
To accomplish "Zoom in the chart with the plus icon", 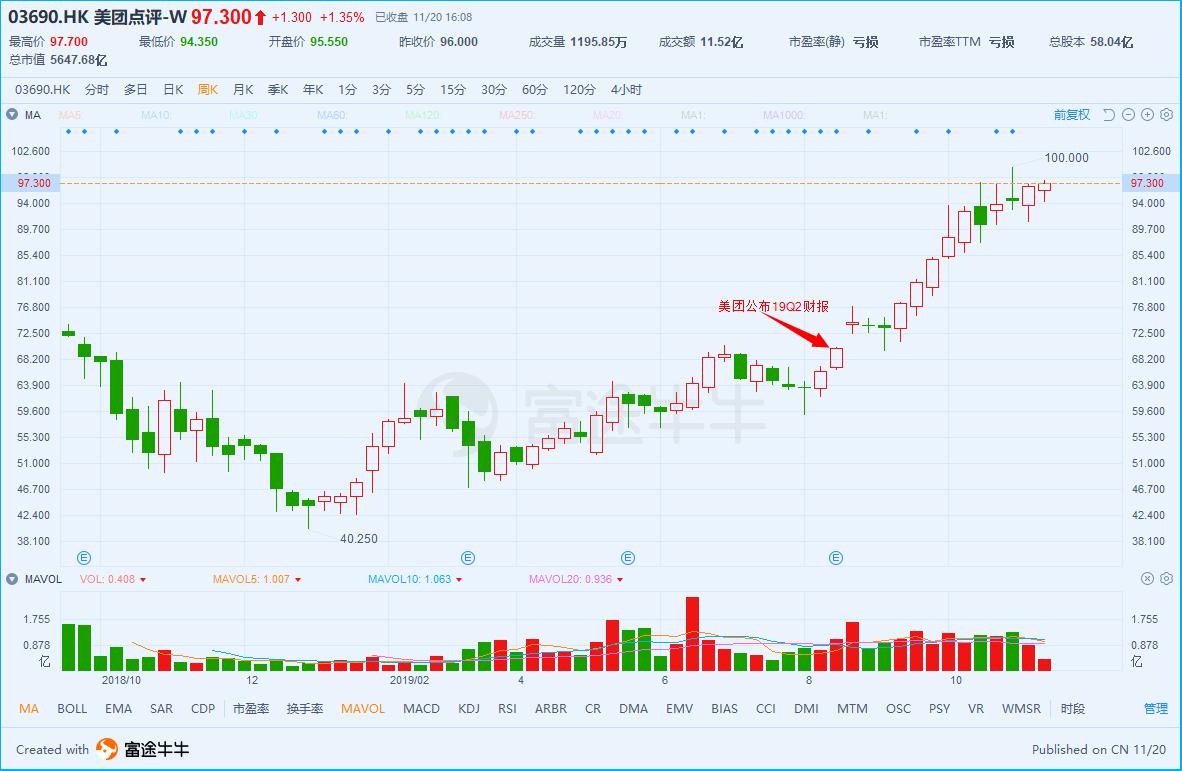I will pyautogui.click(x=1147, y=115).
